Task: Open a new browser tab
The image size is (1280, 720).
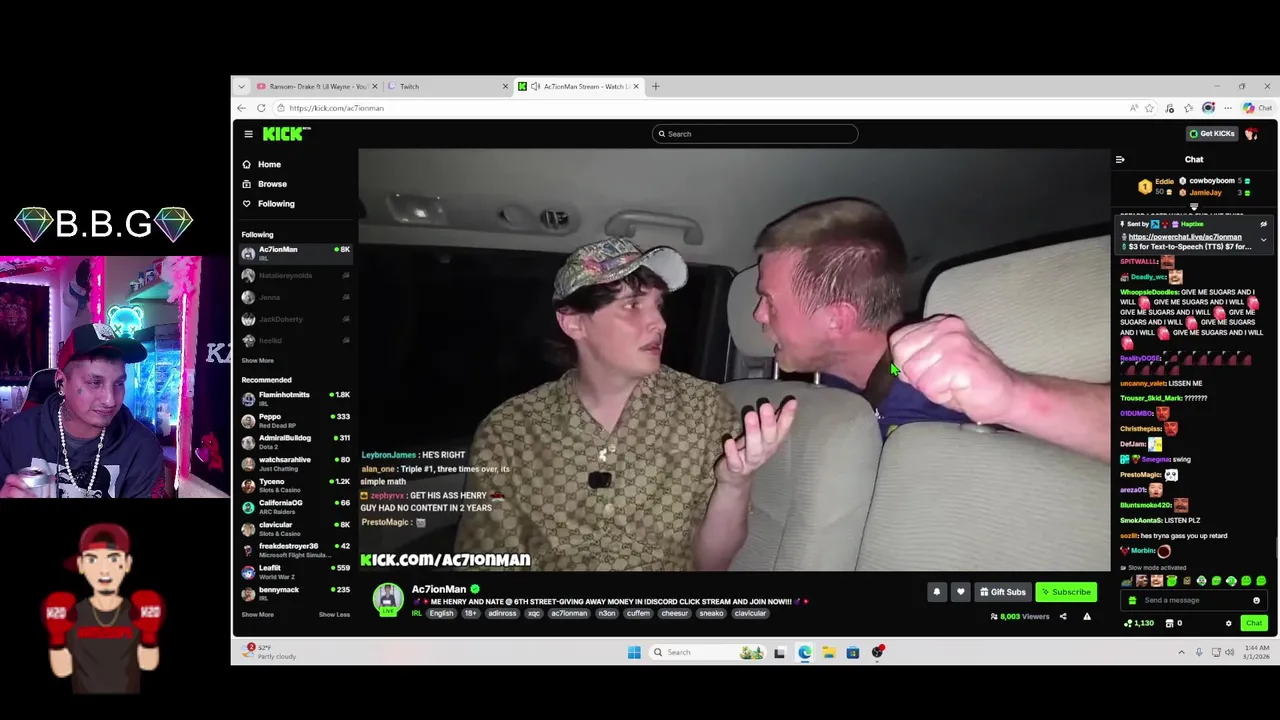Action: (656, 87)
